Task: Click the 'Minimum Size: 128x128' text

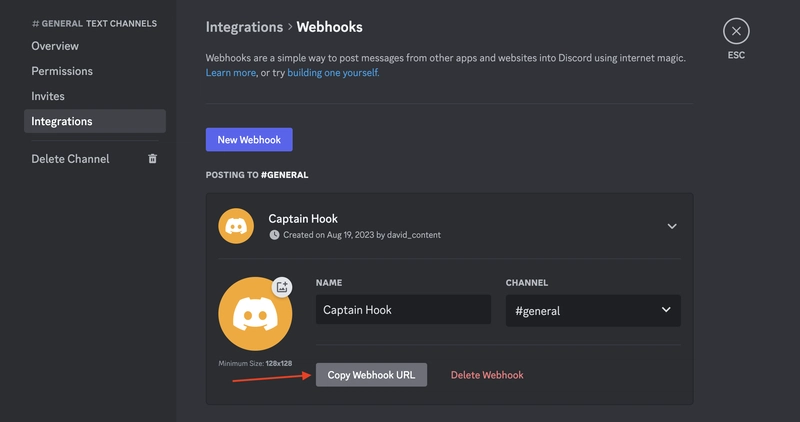Action: [255, 363]
